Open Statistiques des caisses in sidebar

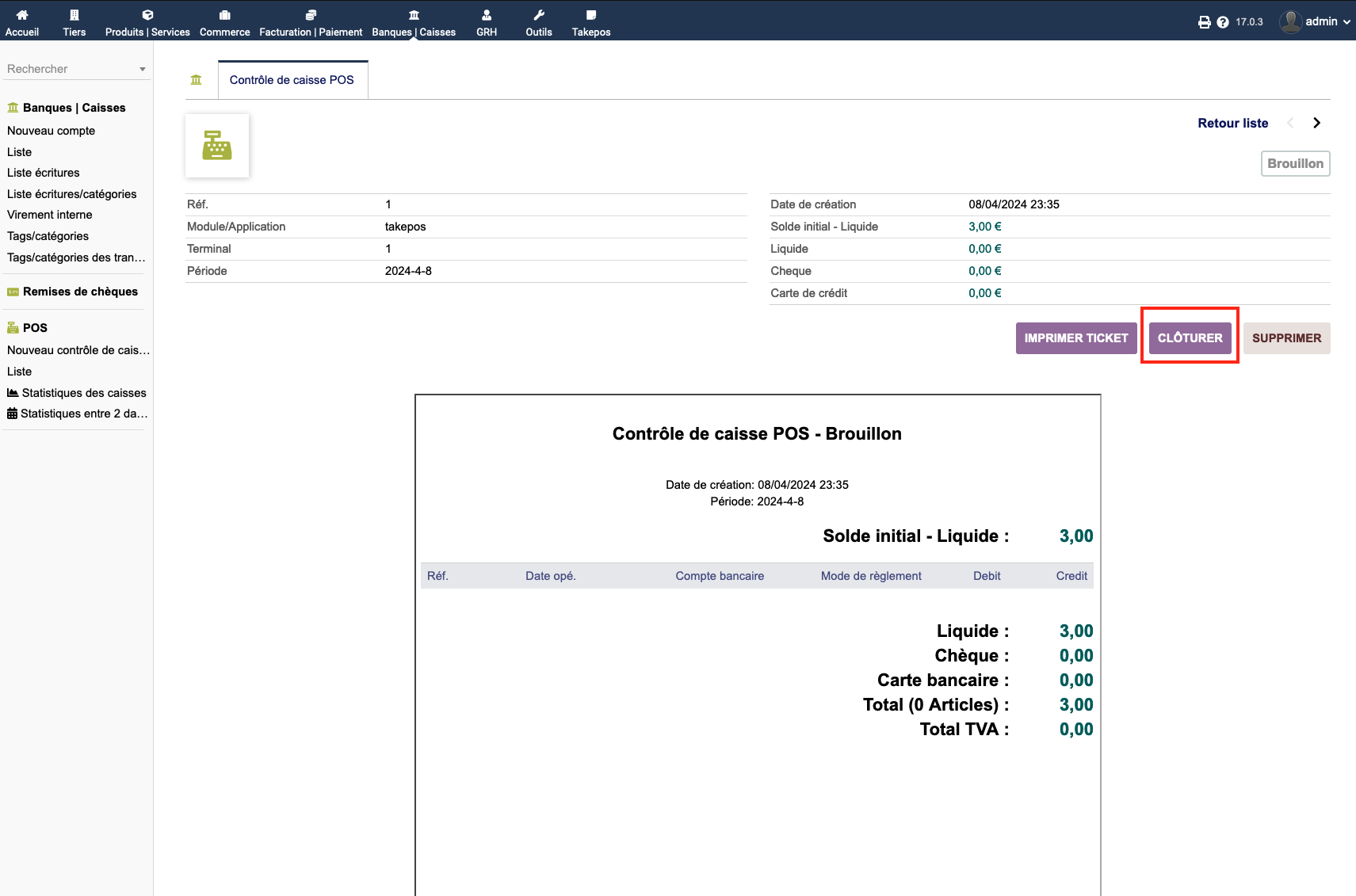[84, 393]
